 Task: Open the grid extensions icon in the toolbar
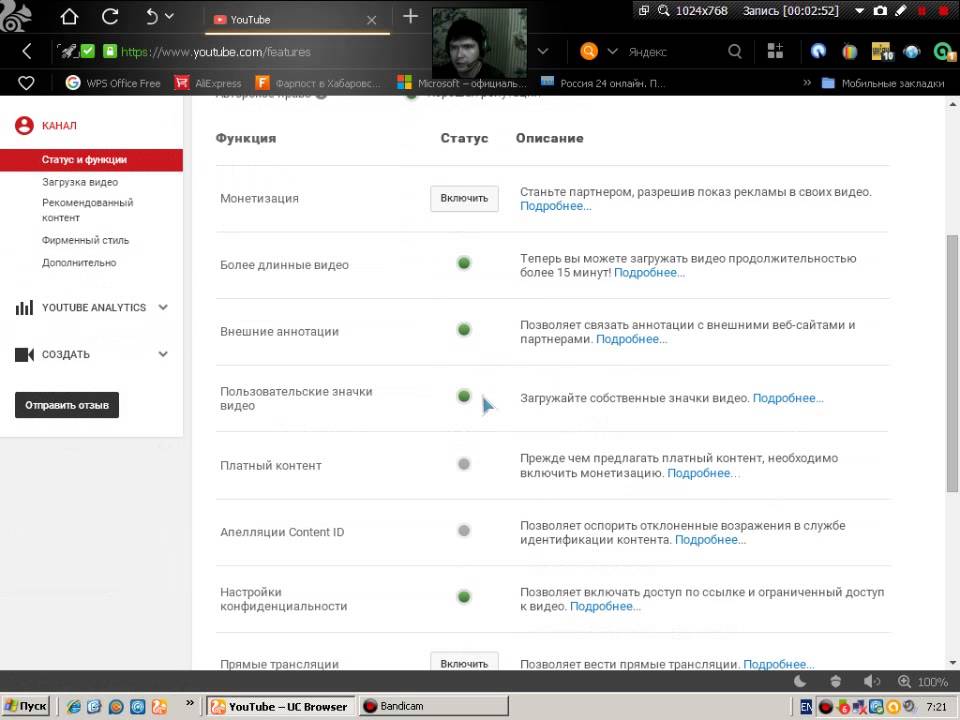tap(775, 51)
